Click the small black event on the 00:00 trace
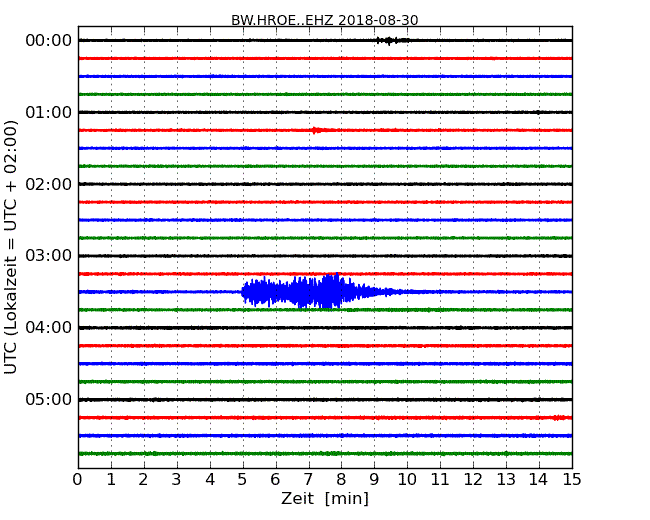This screenshot has width=650, height=520. (x=392, y=40)
